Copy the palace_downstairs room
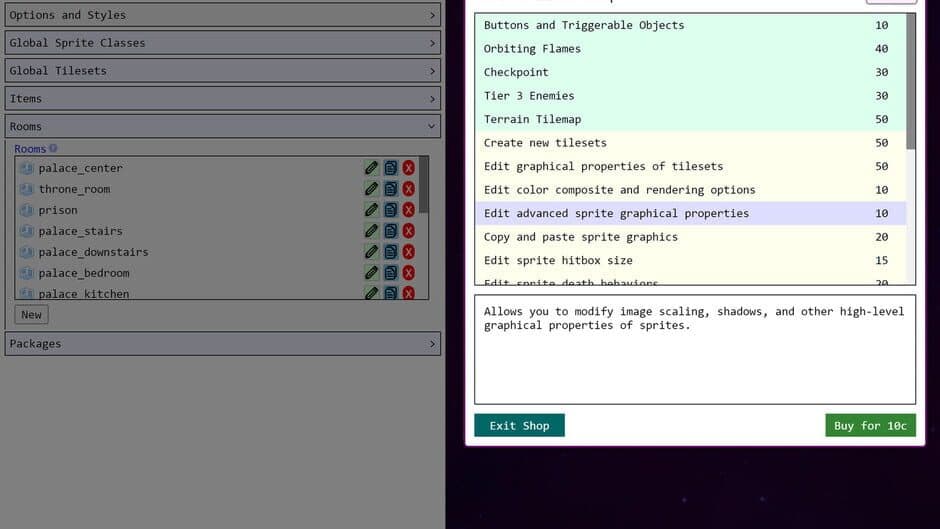The height and width of the screenshot is (529, 940). tap(390, 252)
